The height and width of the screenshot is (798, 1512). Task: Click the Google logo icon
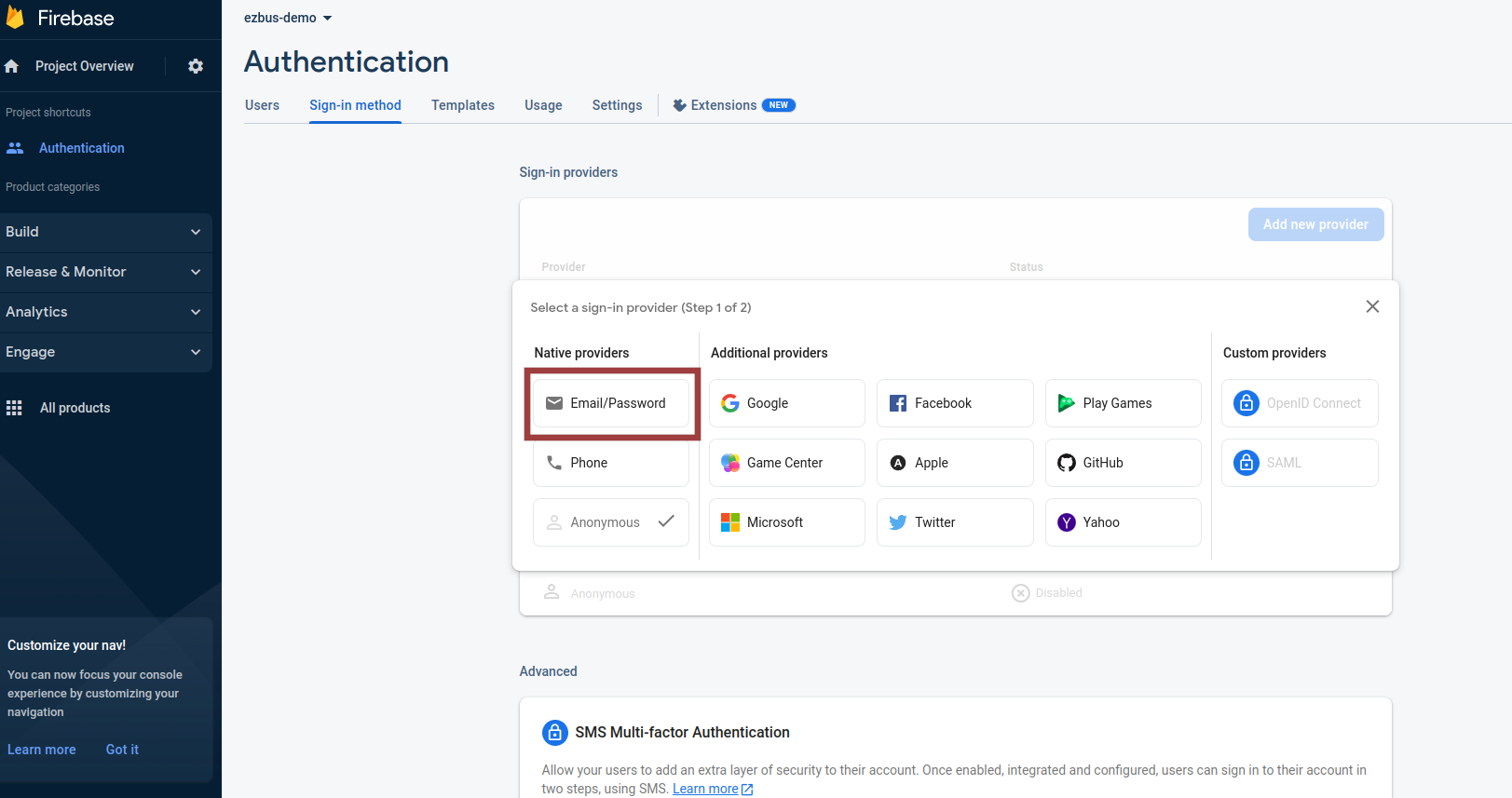click(730, 403)
